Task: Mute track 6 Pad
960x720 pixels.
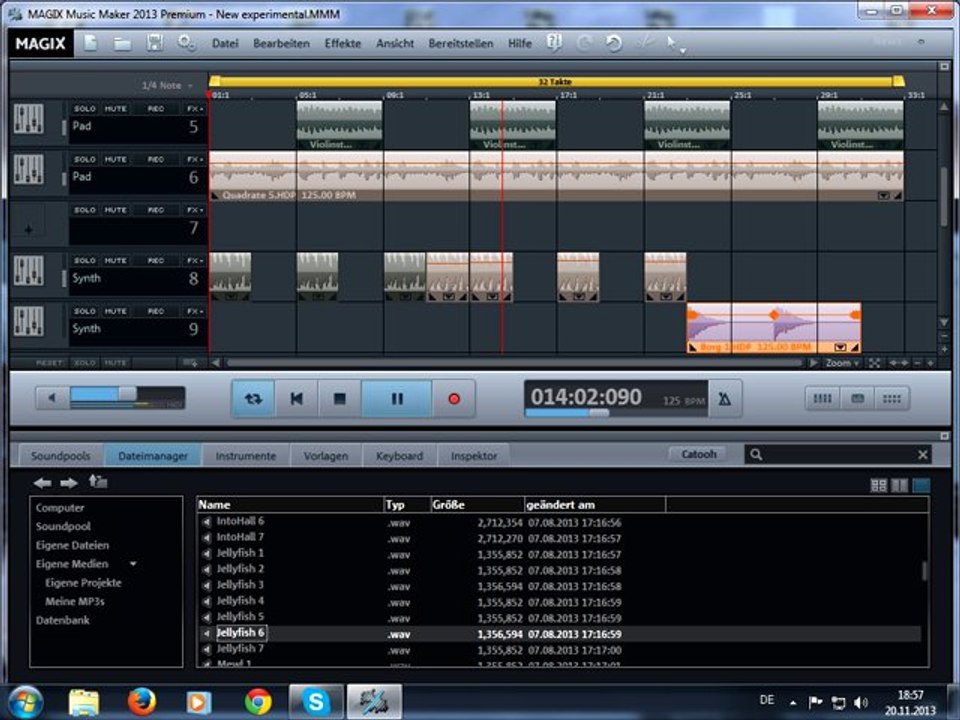Action: (116, 159)
